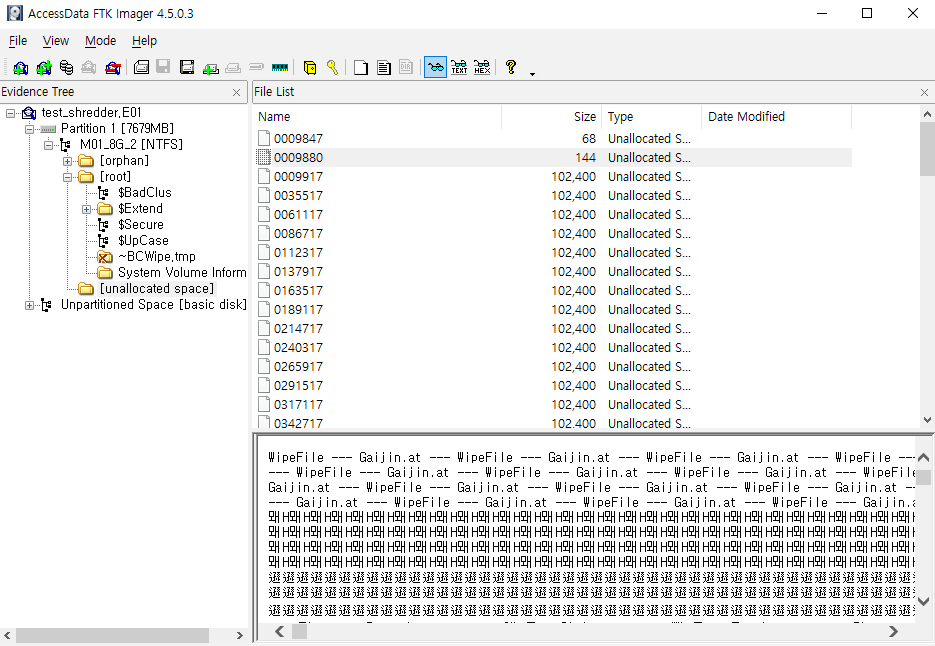Toggle automatic preview mode (glasses icon)
The height and width of the screenshot is (646, 935).
(435, 67)
